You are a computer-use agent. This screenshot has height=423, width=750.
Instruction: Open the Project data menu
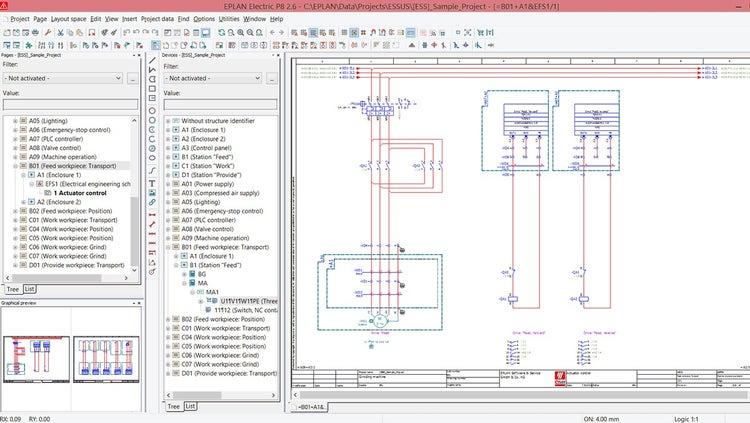158,18
